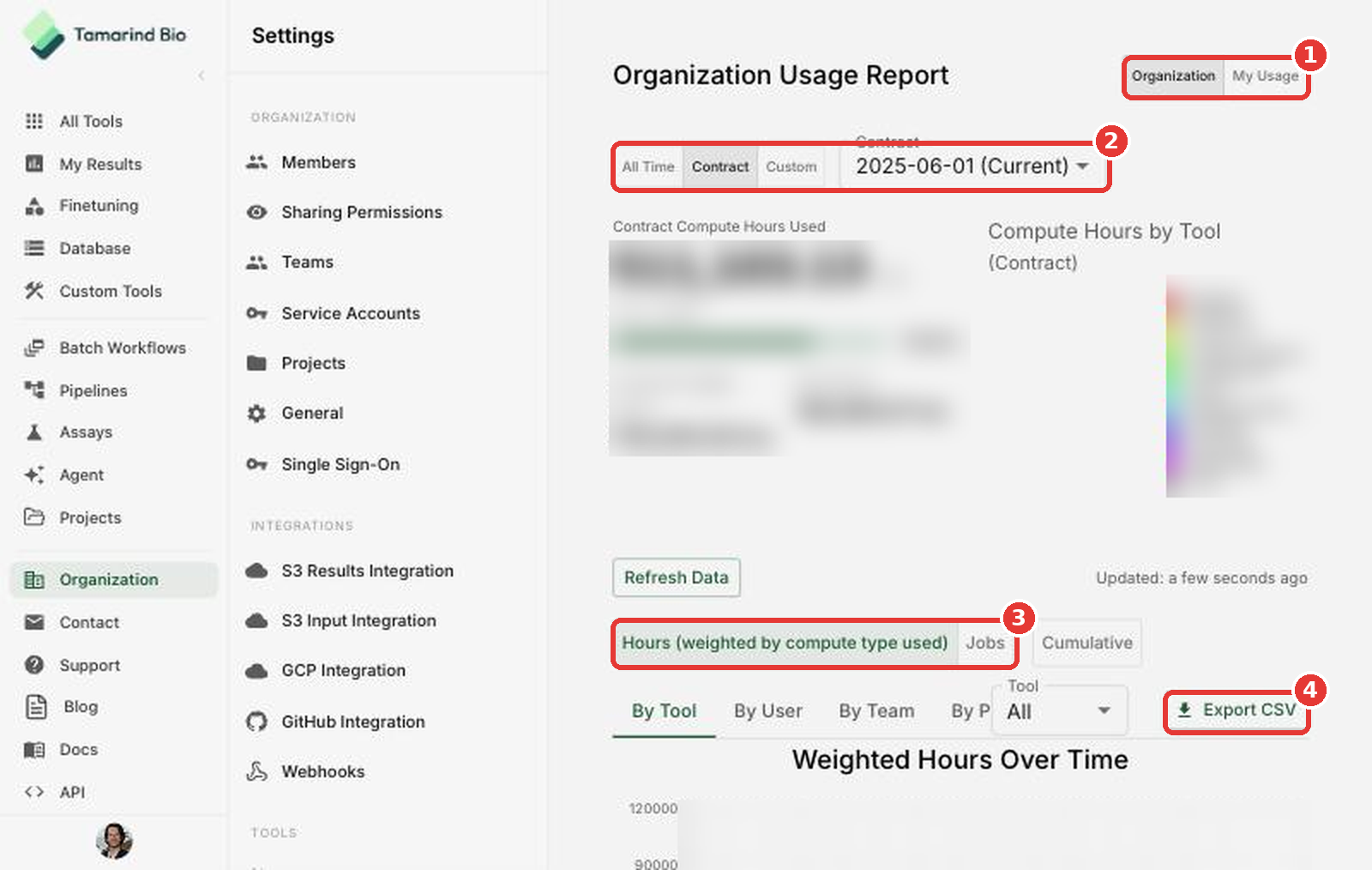Click the Agent sparkle icon
The image size is (1372, 870).
pyautogui.click(x=34, y=474)
